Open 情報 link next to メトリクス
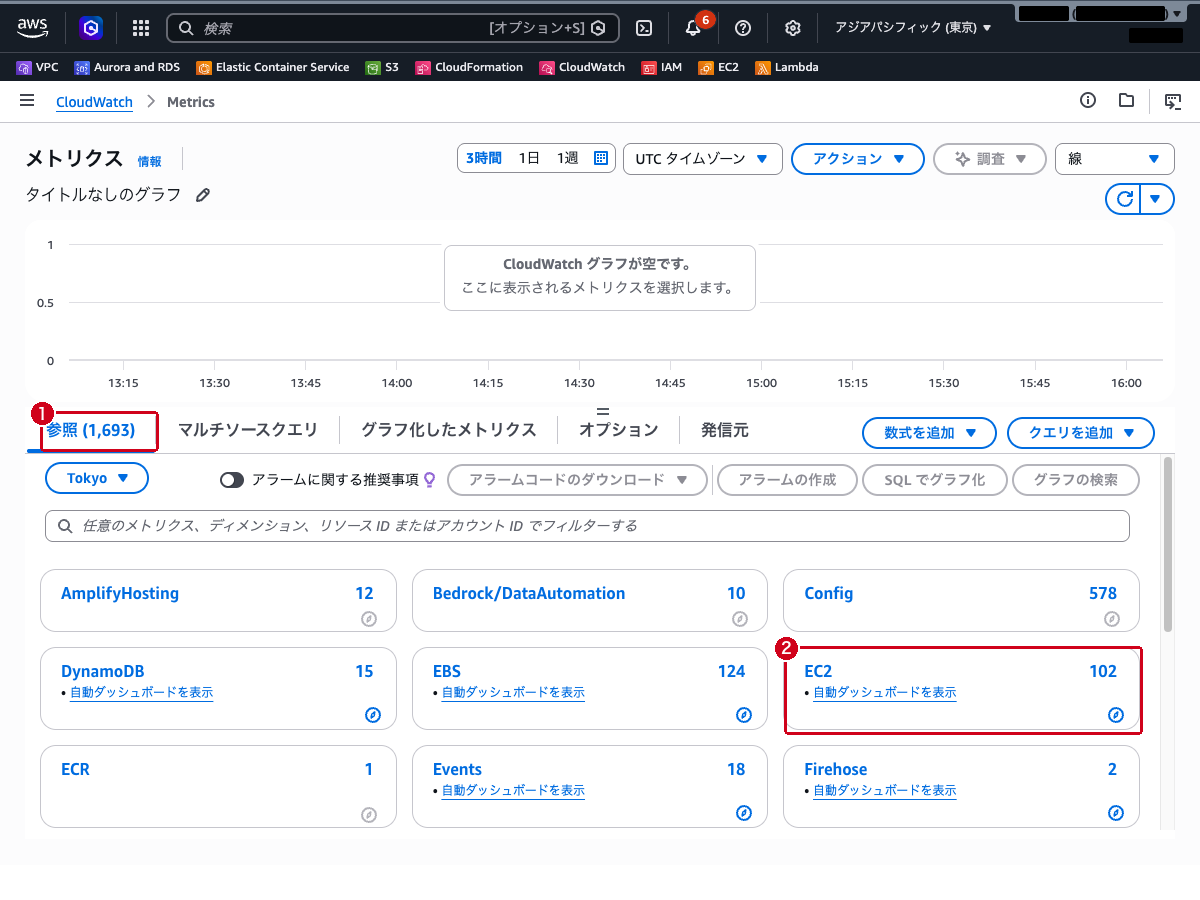 coord(149,161)
